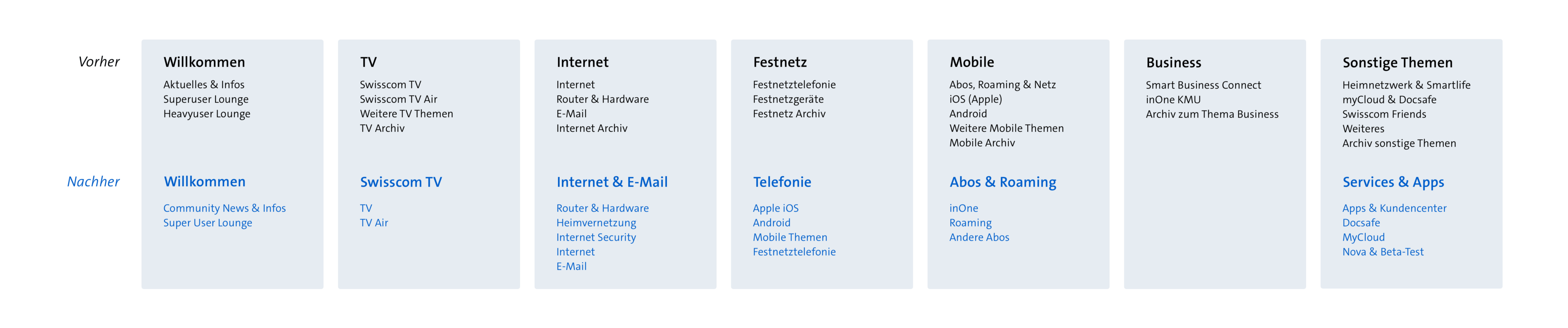Select the Nova & Beta-Test link
This screenshot has width=1568, height=328.
point(1382,252)
